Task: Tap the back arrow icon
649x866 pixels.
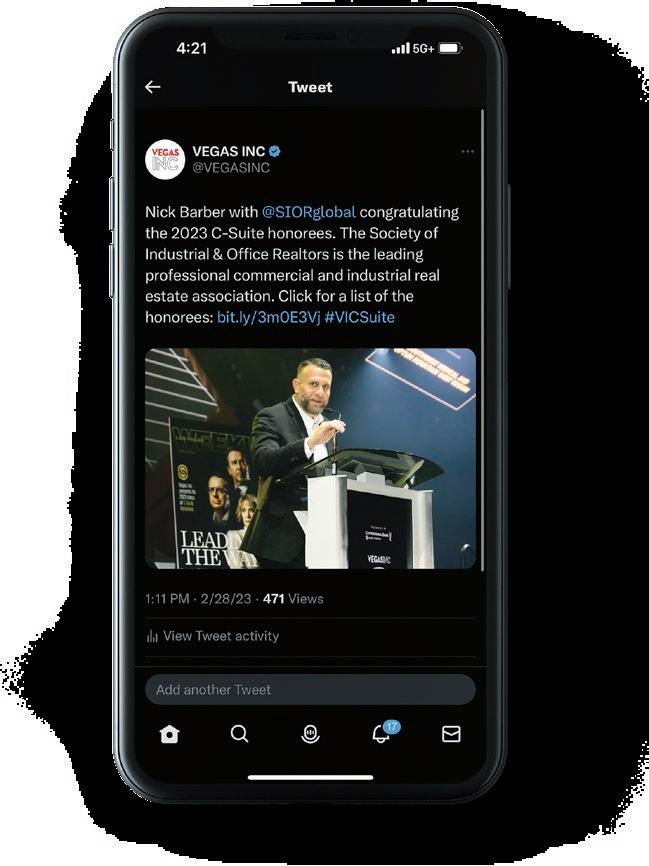Action: pos(152,87)
